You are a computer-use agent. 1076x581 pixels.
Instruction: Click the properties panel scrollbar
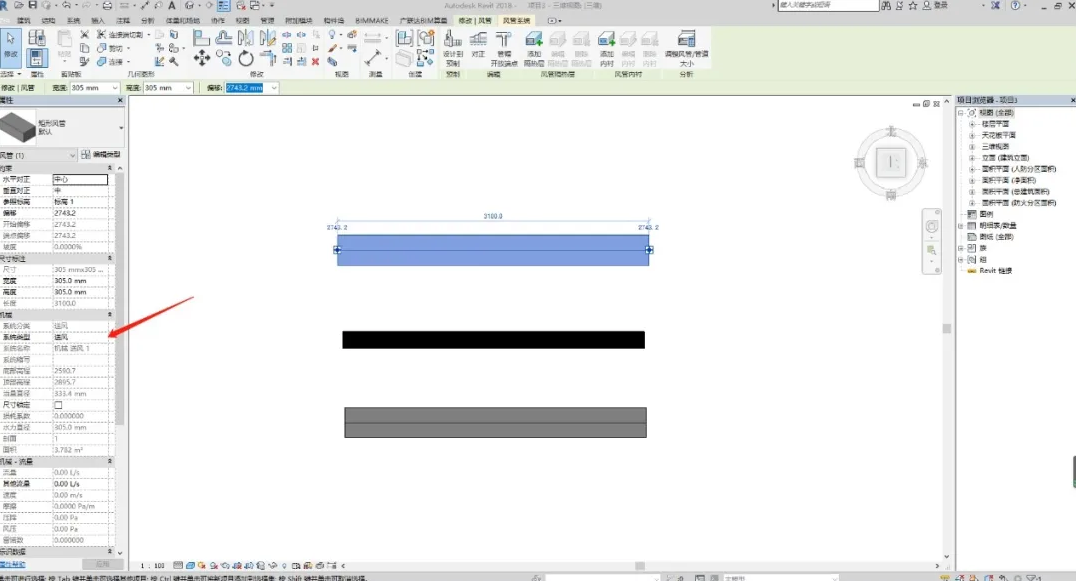coord(119,298)
